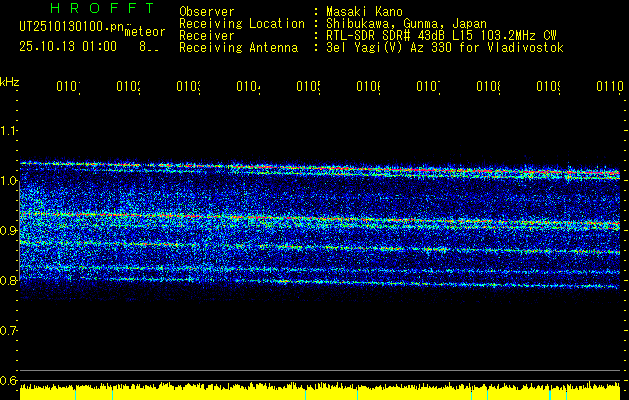The image size is (629, 400).
Task: Click the kHz axis unit label
Action: [9, 81]
